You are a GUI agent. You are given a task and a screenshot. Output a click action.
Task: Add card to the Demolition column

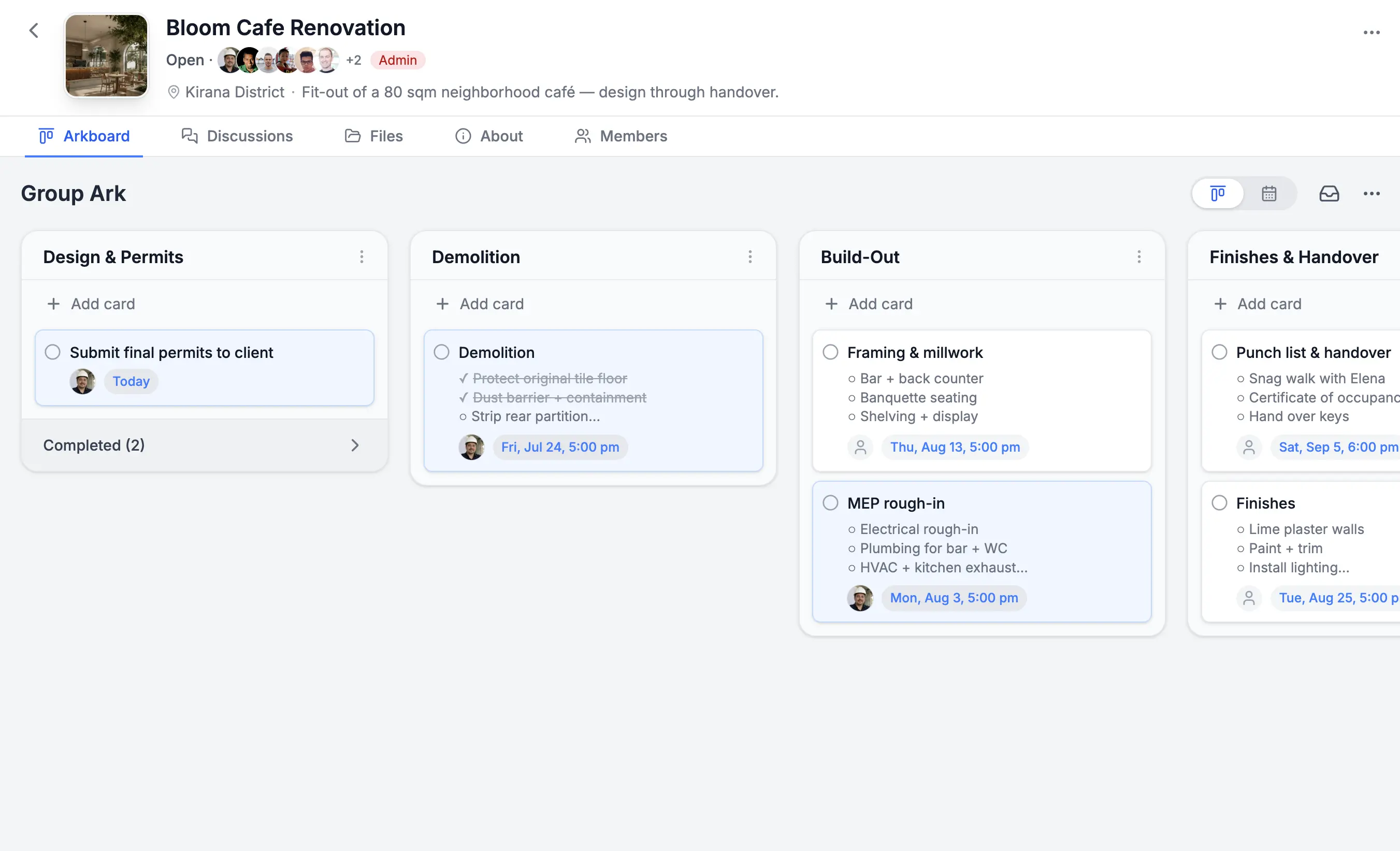pos(480,304)
